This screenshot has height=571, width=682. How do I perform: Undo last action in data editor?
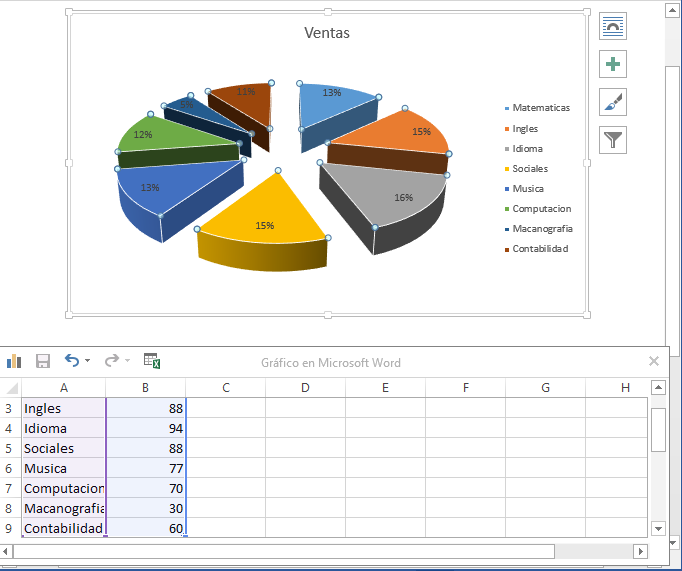click(x=72, y=361)
